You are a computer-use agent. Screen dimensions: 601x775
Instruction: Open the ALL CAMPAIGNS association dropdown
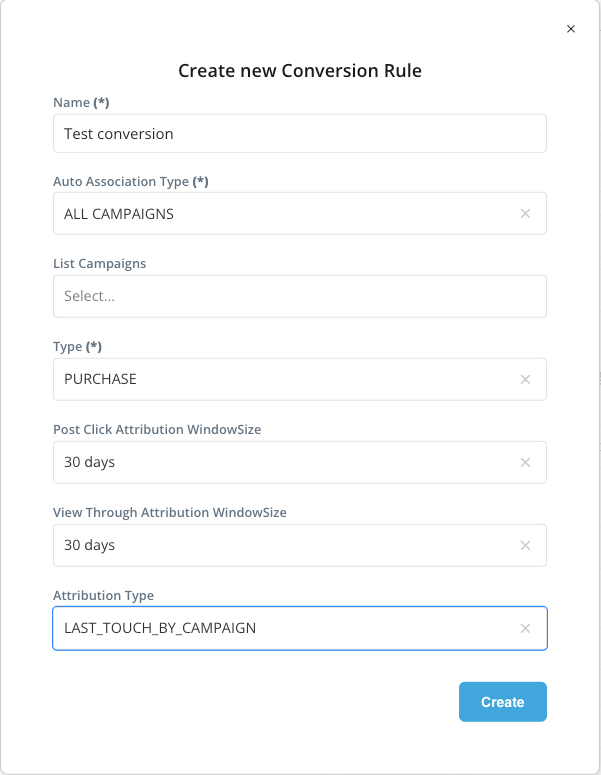click(x=280, y=213)
